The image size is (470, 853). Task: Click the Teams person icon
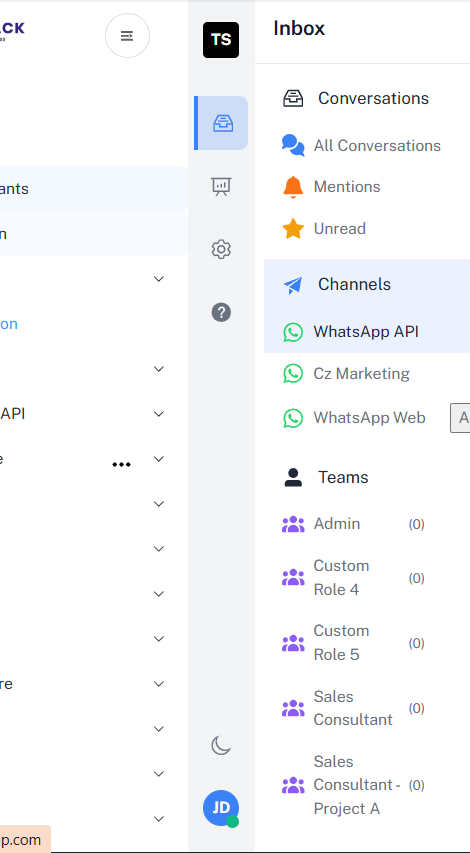pos(293,477)
